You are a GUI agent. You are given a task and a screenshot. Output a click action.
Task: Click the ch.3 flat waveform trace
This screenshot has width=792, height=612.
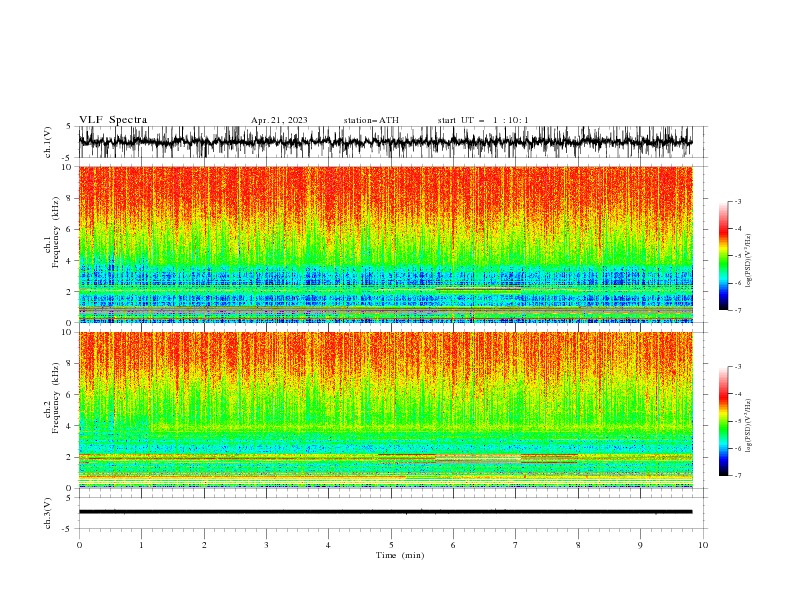[x=385, y=512]
